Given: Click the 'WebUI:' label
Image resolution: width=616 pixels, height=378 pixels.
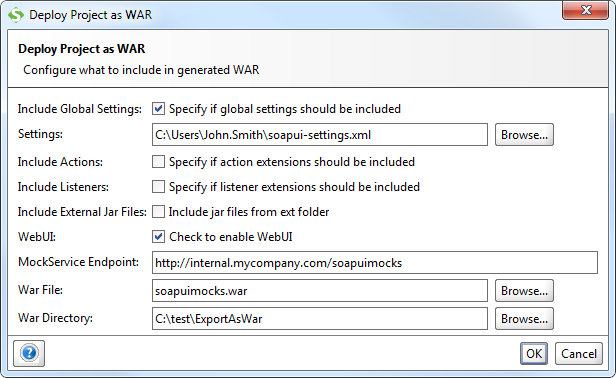Looking at the screenshot, I should [x=37, y=237].
